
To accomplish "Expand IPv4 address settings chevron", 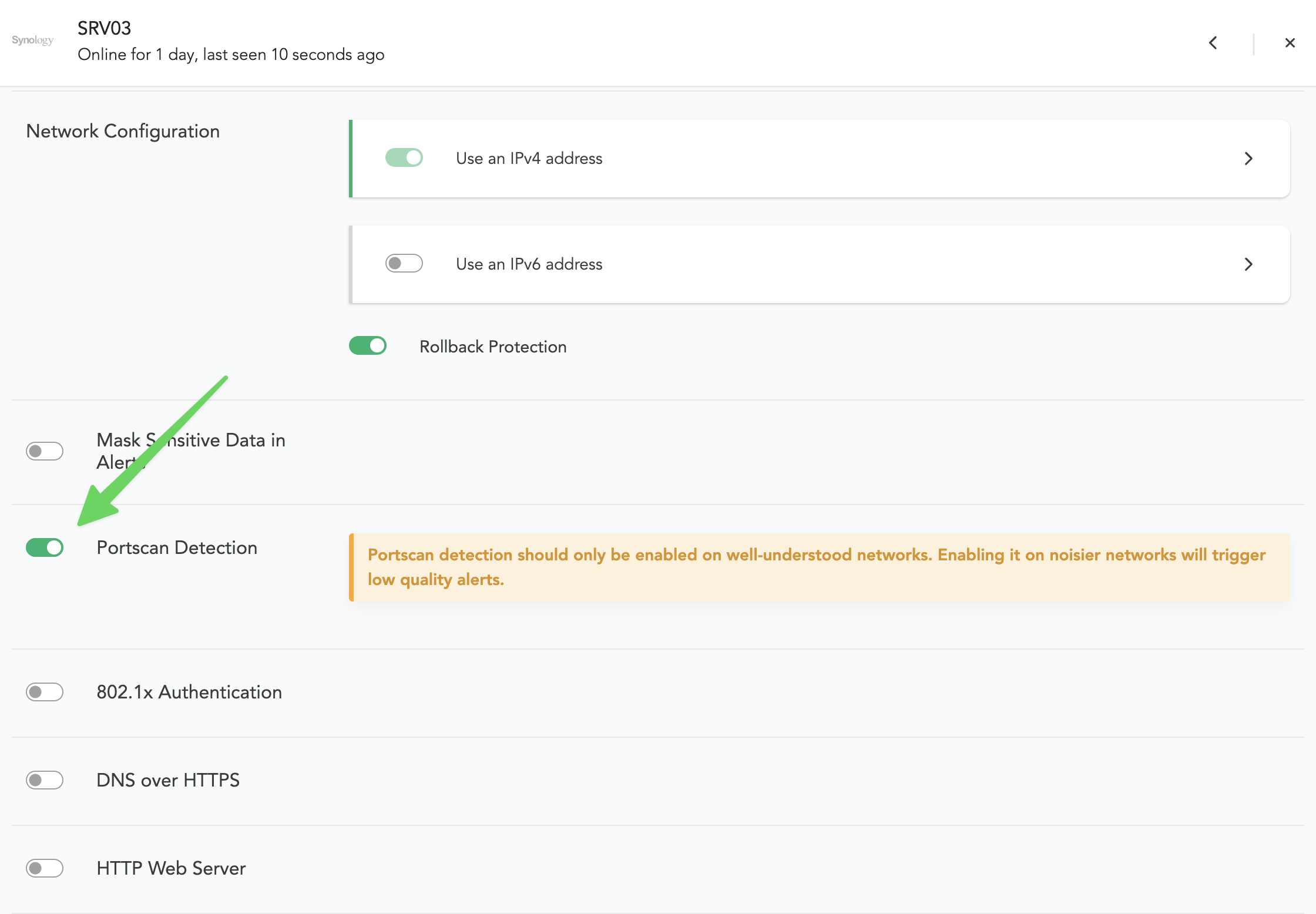I will (1248, 159).
